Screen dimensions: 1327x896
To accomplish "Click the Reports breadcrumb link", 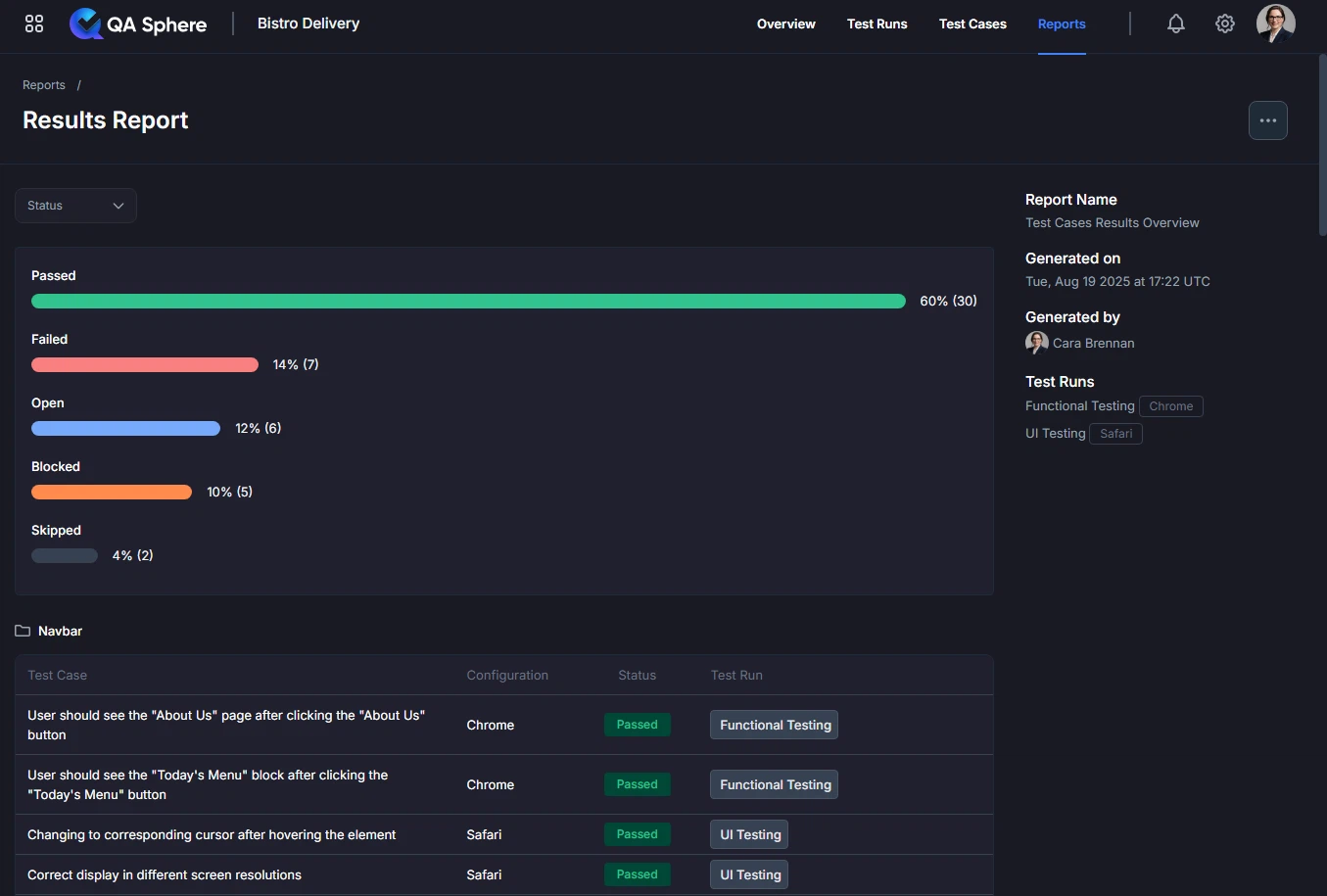I will [x=43, y=84].
